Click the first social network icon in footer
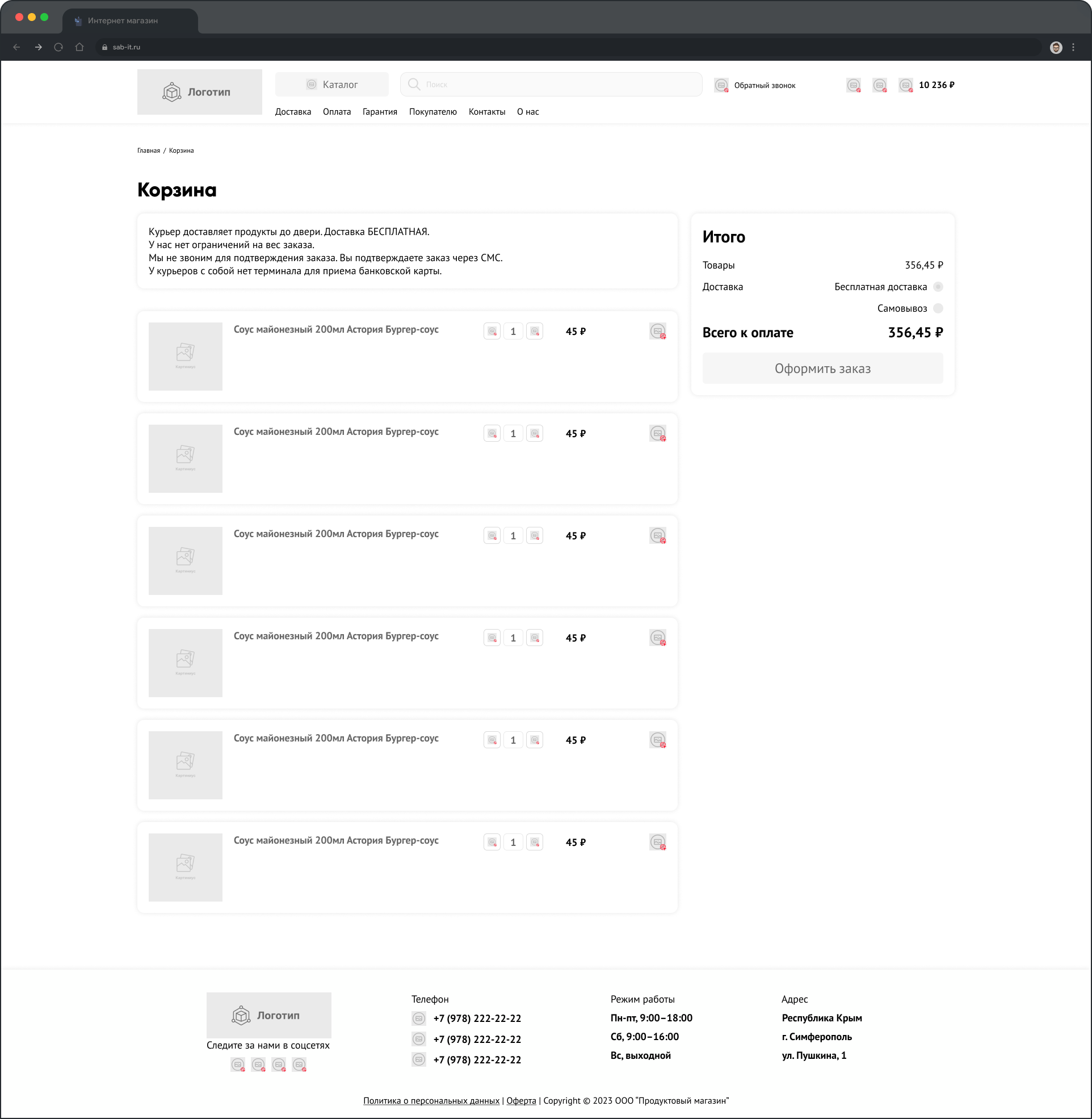Screen dimensions: 1092x1119 click(238, 1064)
